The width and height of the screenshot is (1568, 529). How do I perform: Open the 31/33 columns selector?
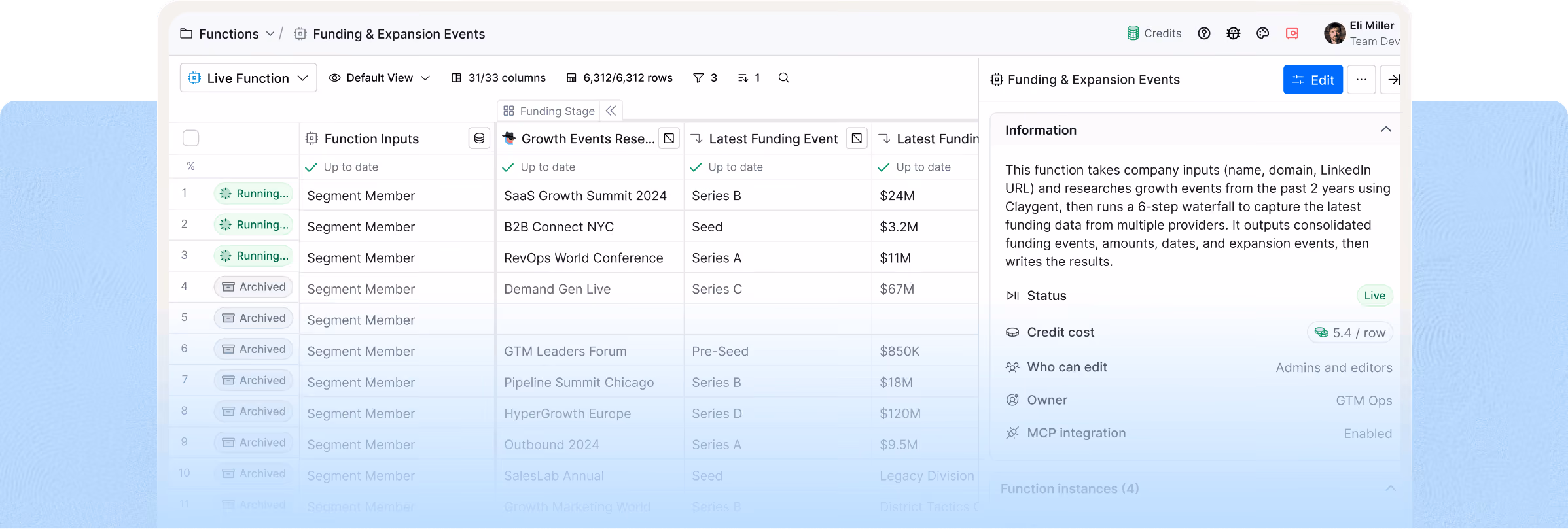click(498, 78)
